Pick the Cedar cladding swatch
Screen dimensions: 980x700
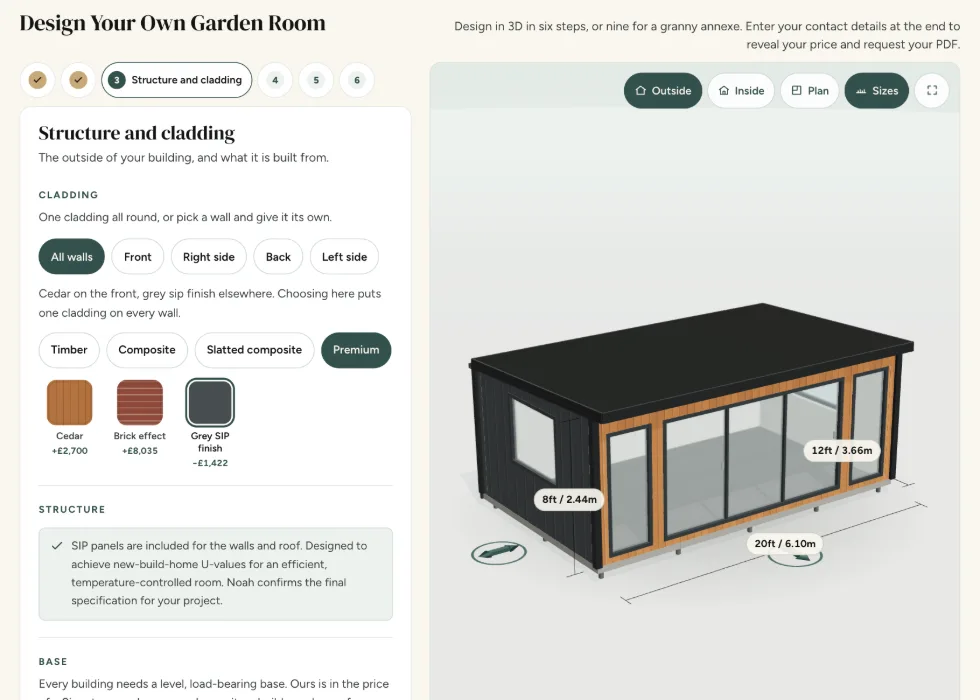click(x=69, y=402)
